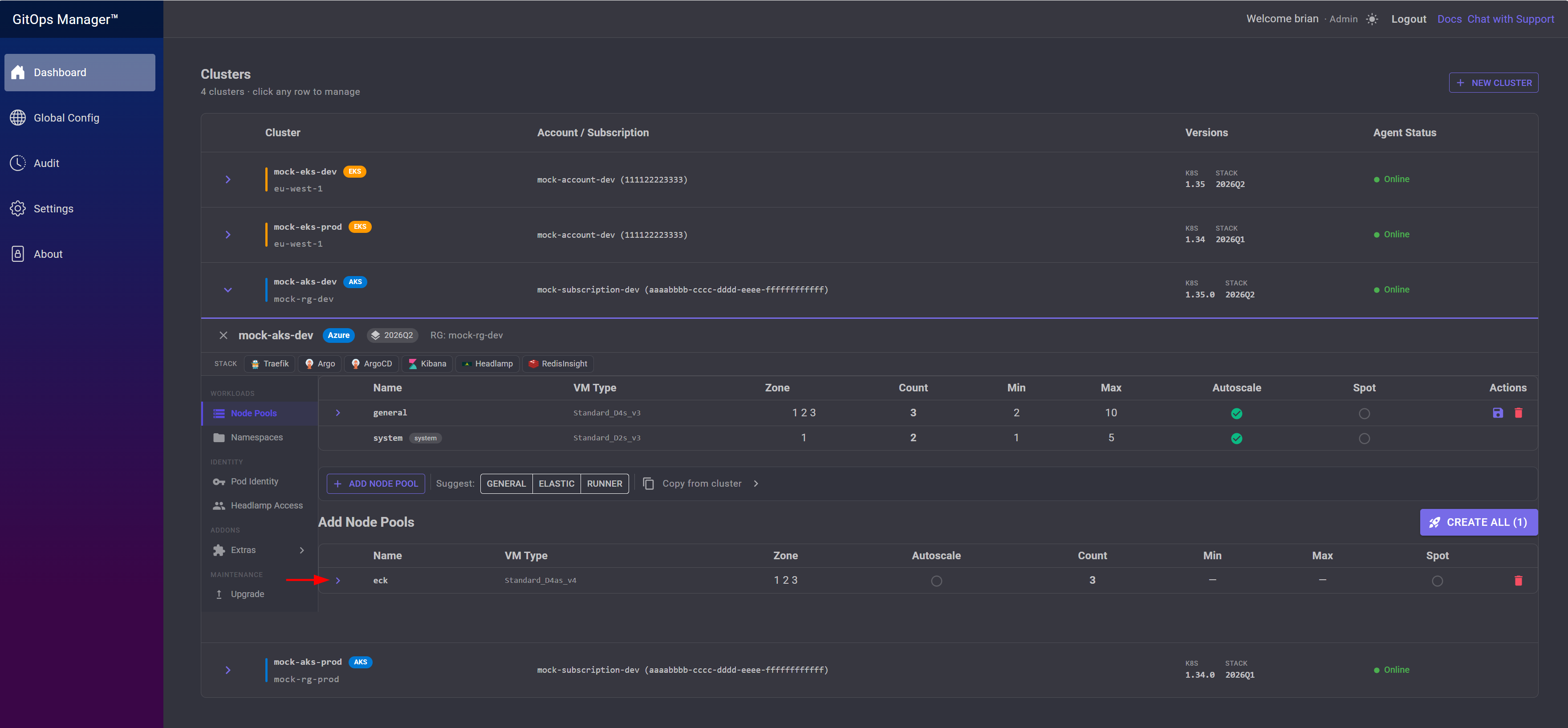Click the Azure badge
The image size is (1568, 728).
pyautogui.click(x=338, y=335)
